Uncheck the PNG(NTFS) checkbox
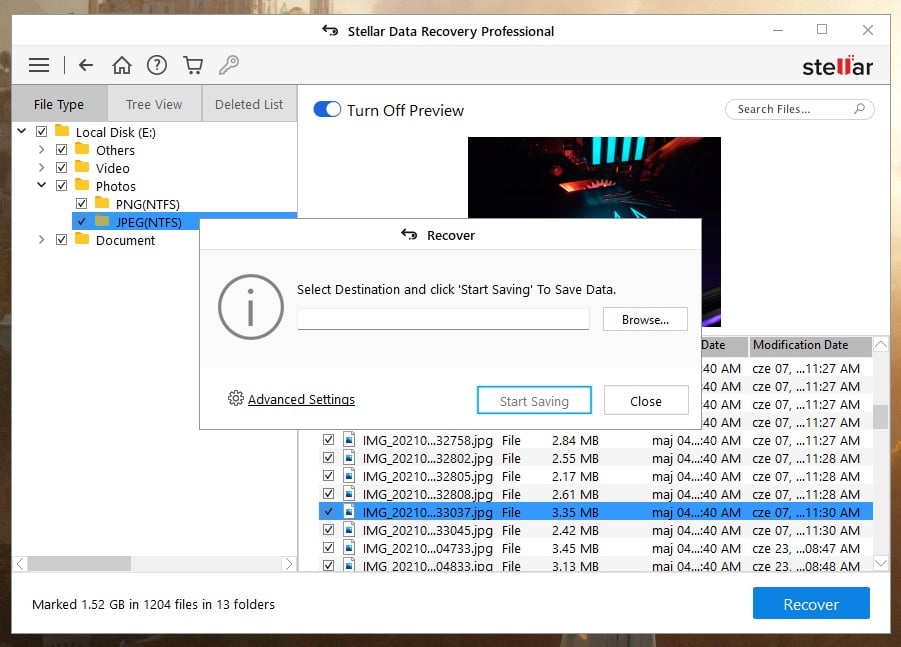This screenshot has width=901, height=647. click(82, 203)
